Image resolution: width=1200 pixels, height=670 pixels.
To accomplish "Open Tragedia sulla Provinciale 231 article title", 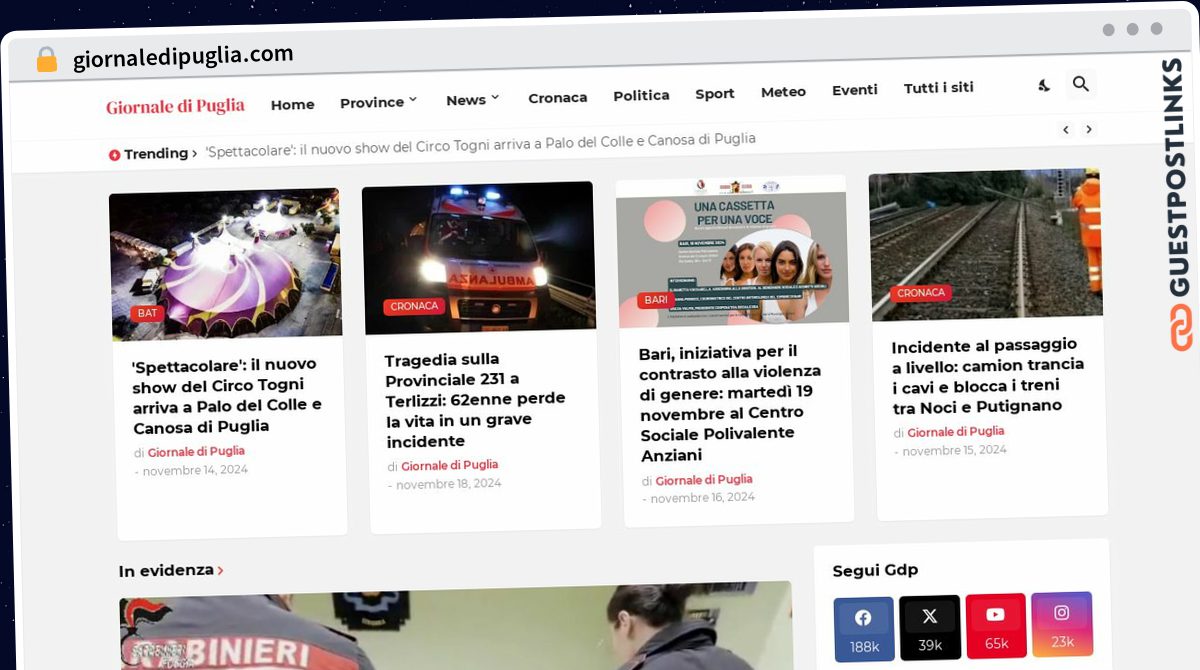I will (476, 400).
